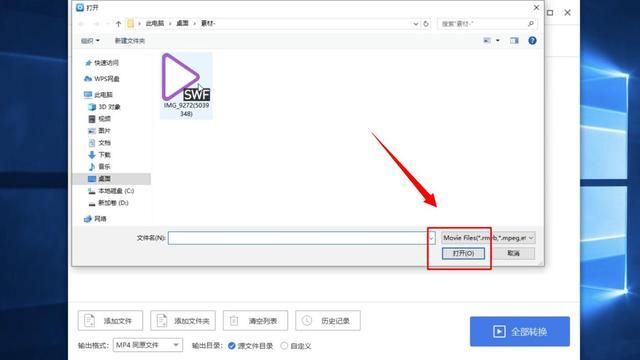Refresh the current folder view
Image resolution: width=640 pixels, height=360 pixels.
tap(426, 24)
